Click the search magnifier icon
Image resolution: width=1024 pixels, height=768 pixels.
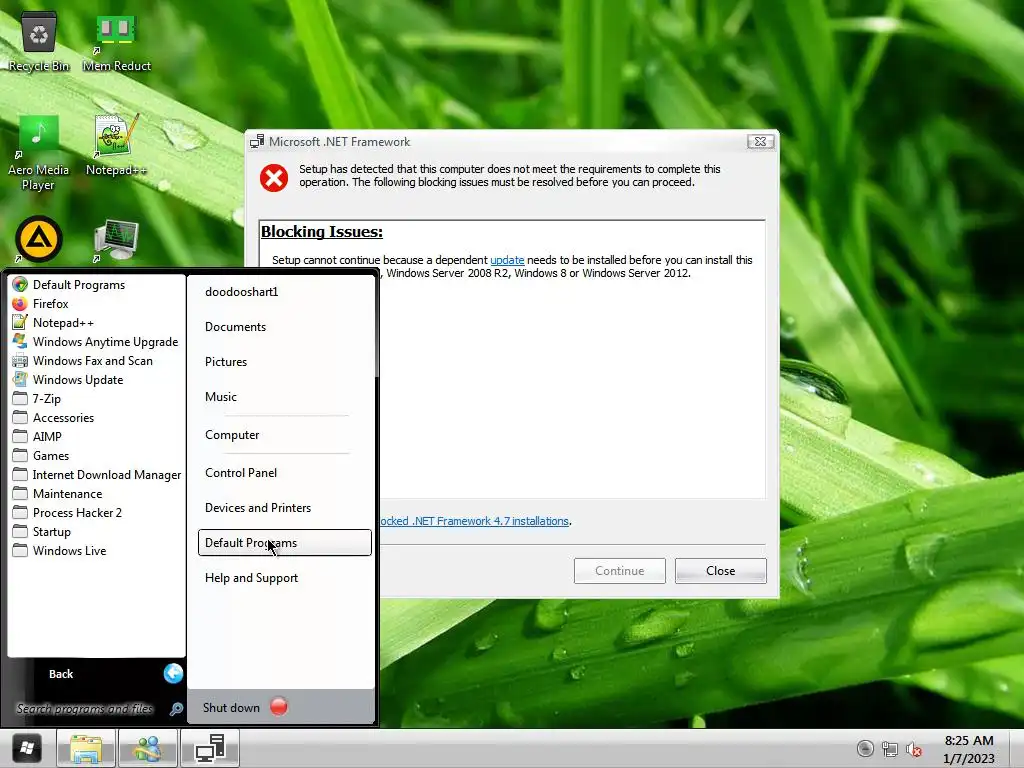tap(176, 709)
